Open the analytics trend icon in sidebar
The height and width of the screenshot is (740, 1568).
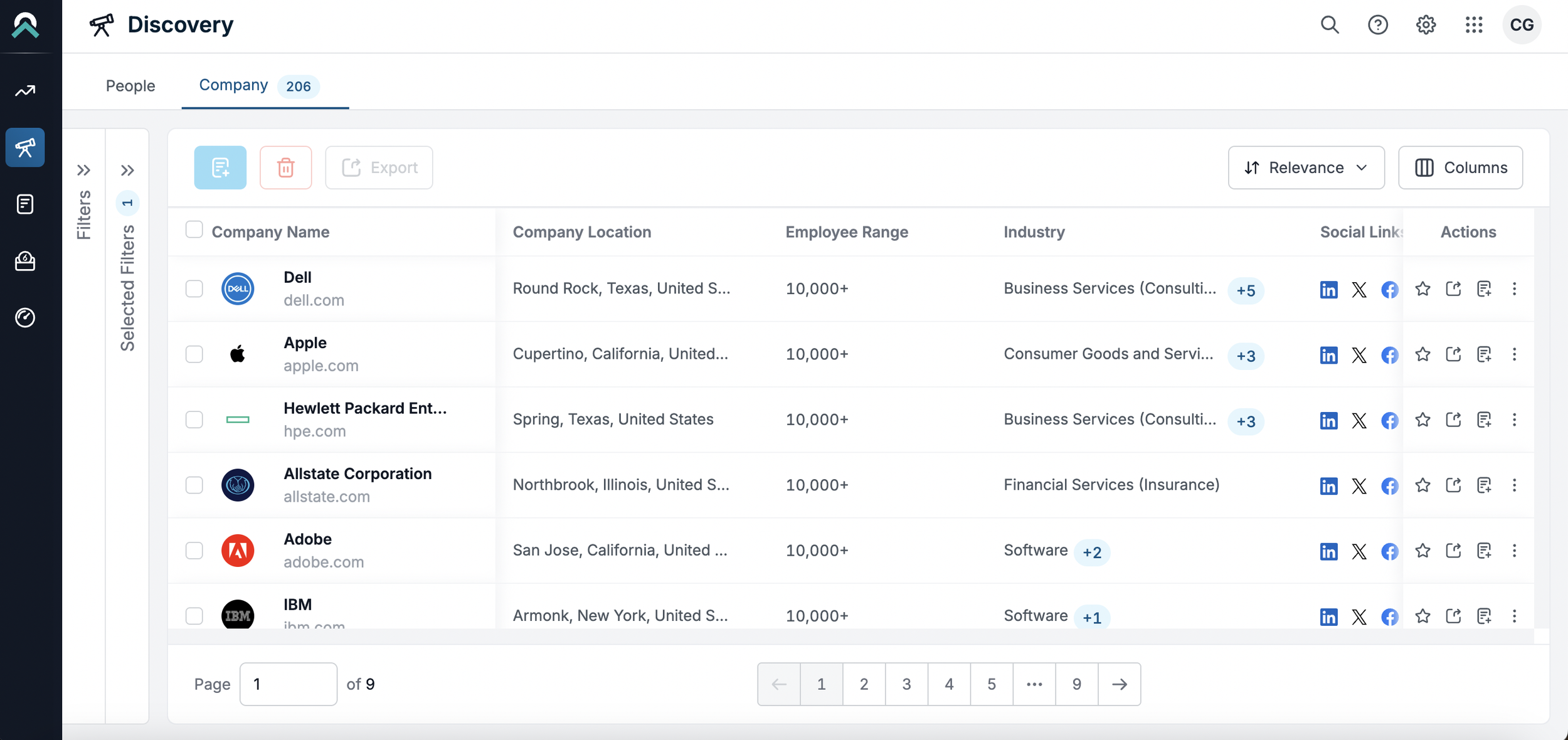25,91
